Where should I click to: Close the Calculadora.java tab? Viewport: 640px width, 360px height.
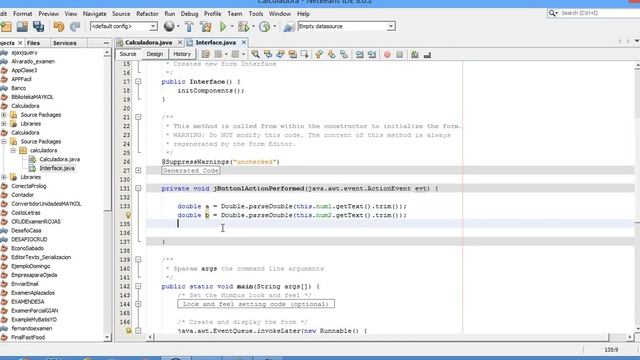(x=180, y=42)
